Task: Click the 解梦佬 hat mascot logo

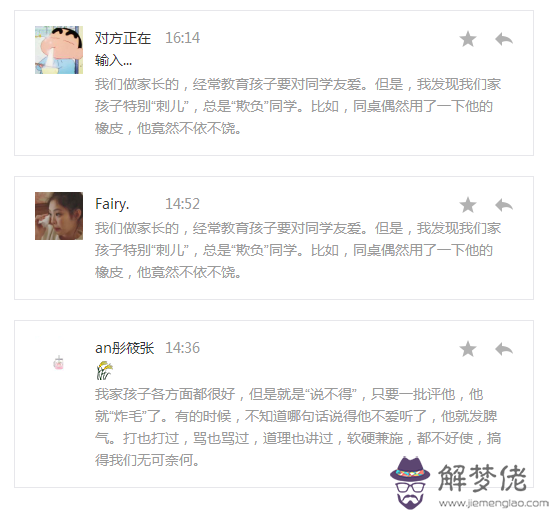Action: pyautogui.click(x=410, y=483)
